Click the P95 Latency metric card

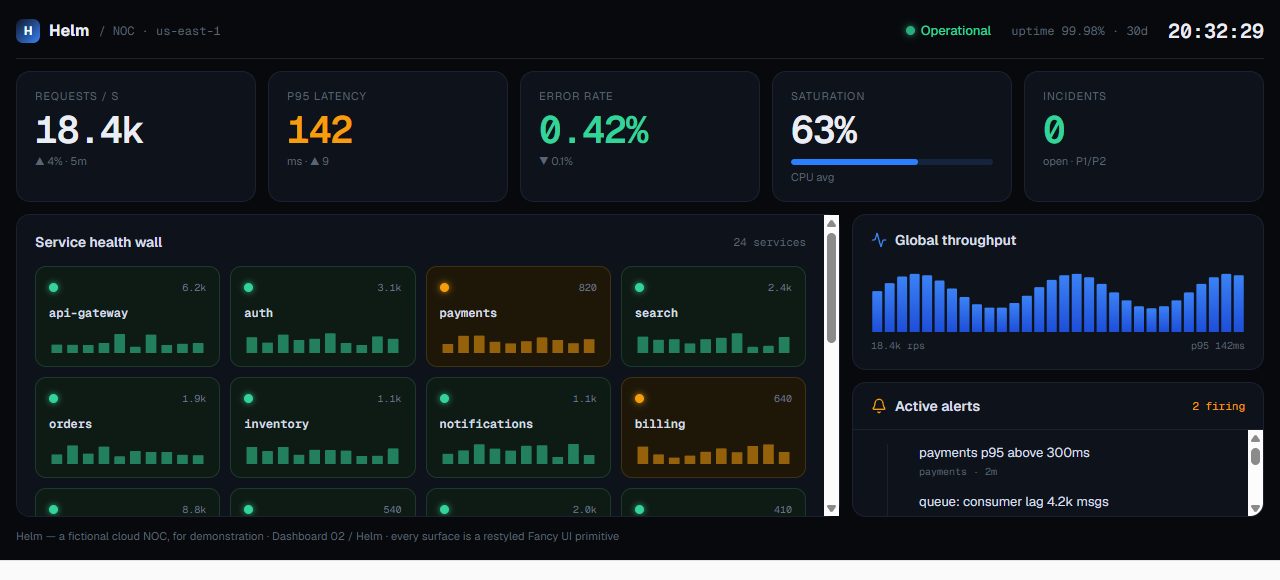(x=388, y=137)
